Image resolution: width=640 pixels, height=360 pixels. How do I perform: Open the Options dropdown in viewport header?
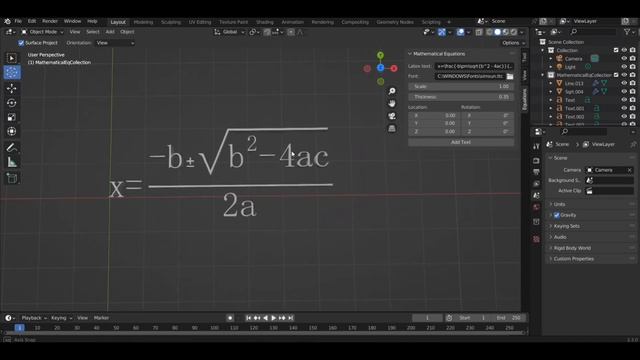coord(513,43)
